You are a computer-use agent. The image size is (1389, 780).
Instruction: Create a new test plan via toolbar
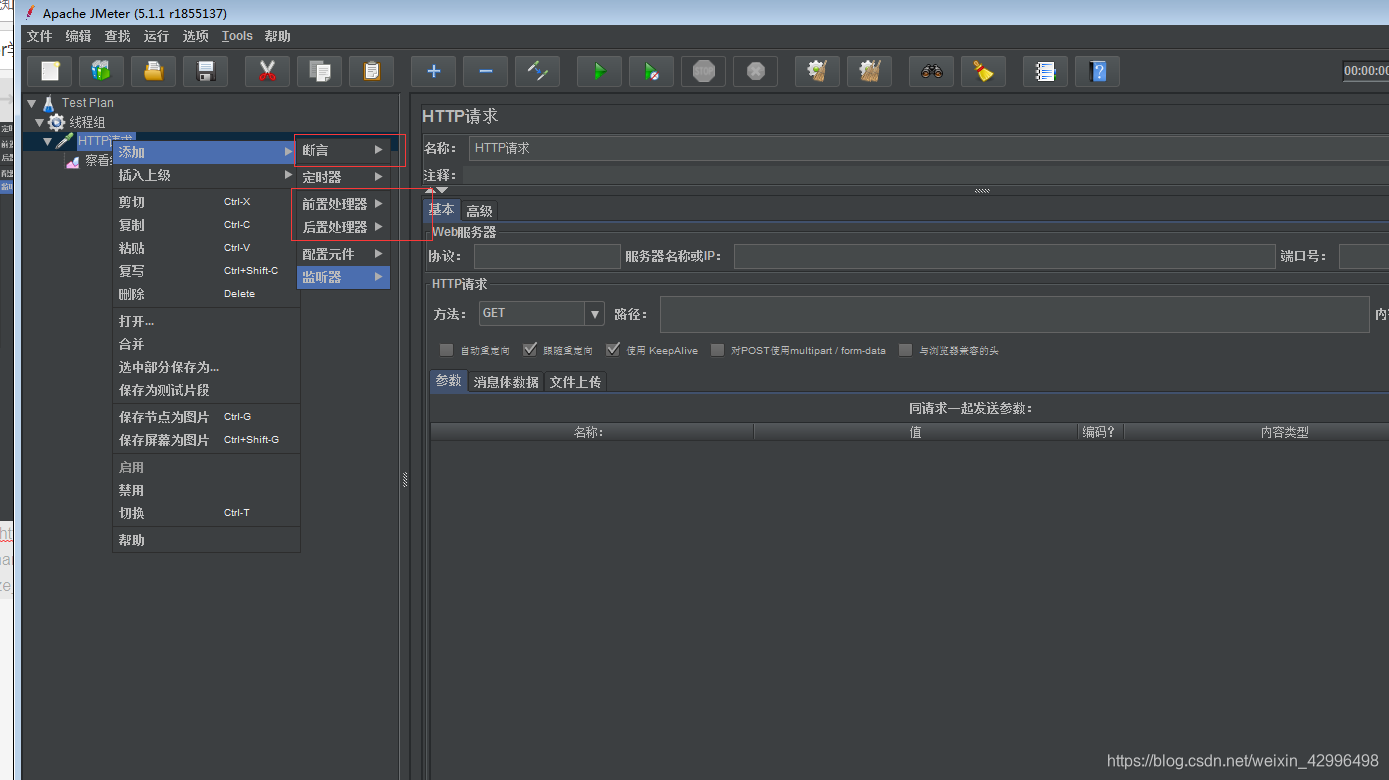click(50, 71)
